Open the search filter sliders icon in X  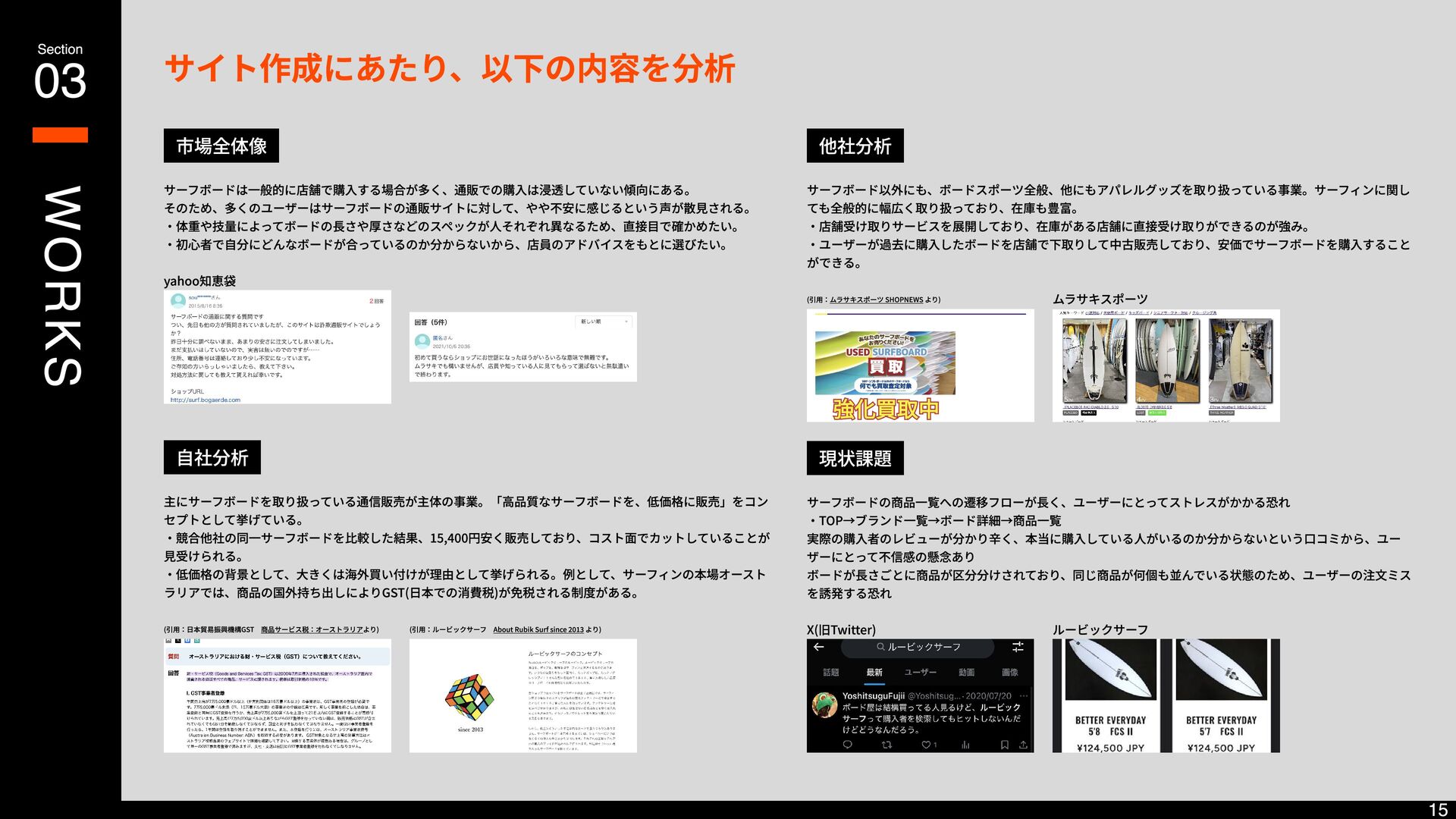[x=1018, y=647]
